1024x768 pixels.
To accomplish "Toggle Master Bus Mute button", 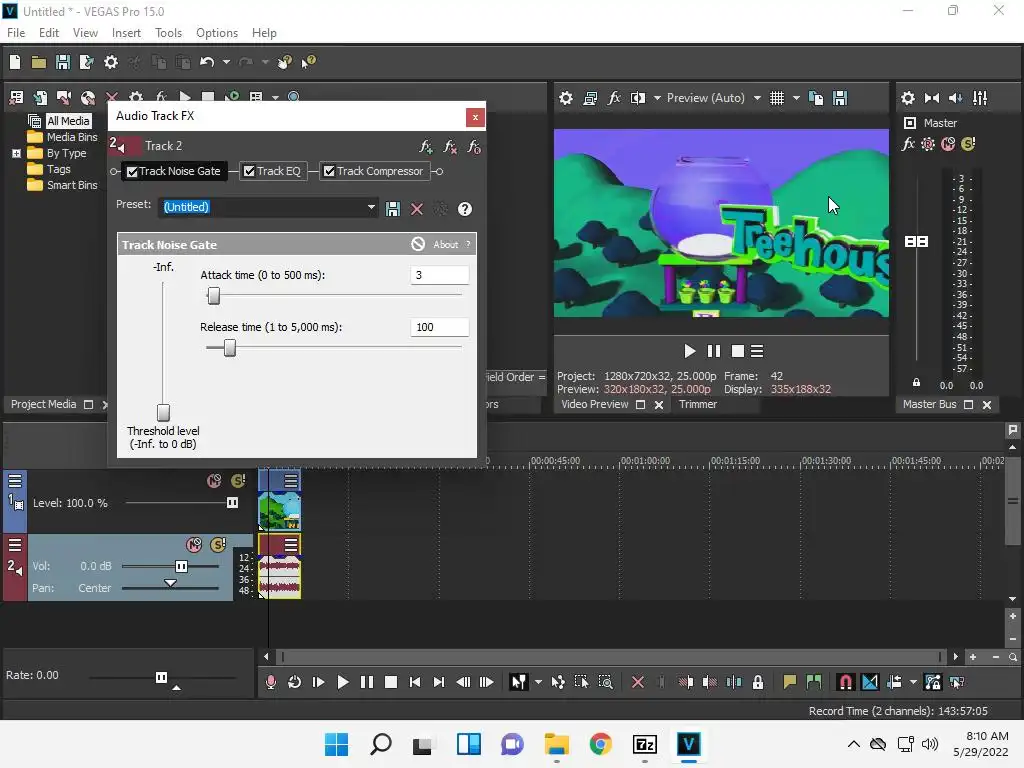I will tap(948, 144).
